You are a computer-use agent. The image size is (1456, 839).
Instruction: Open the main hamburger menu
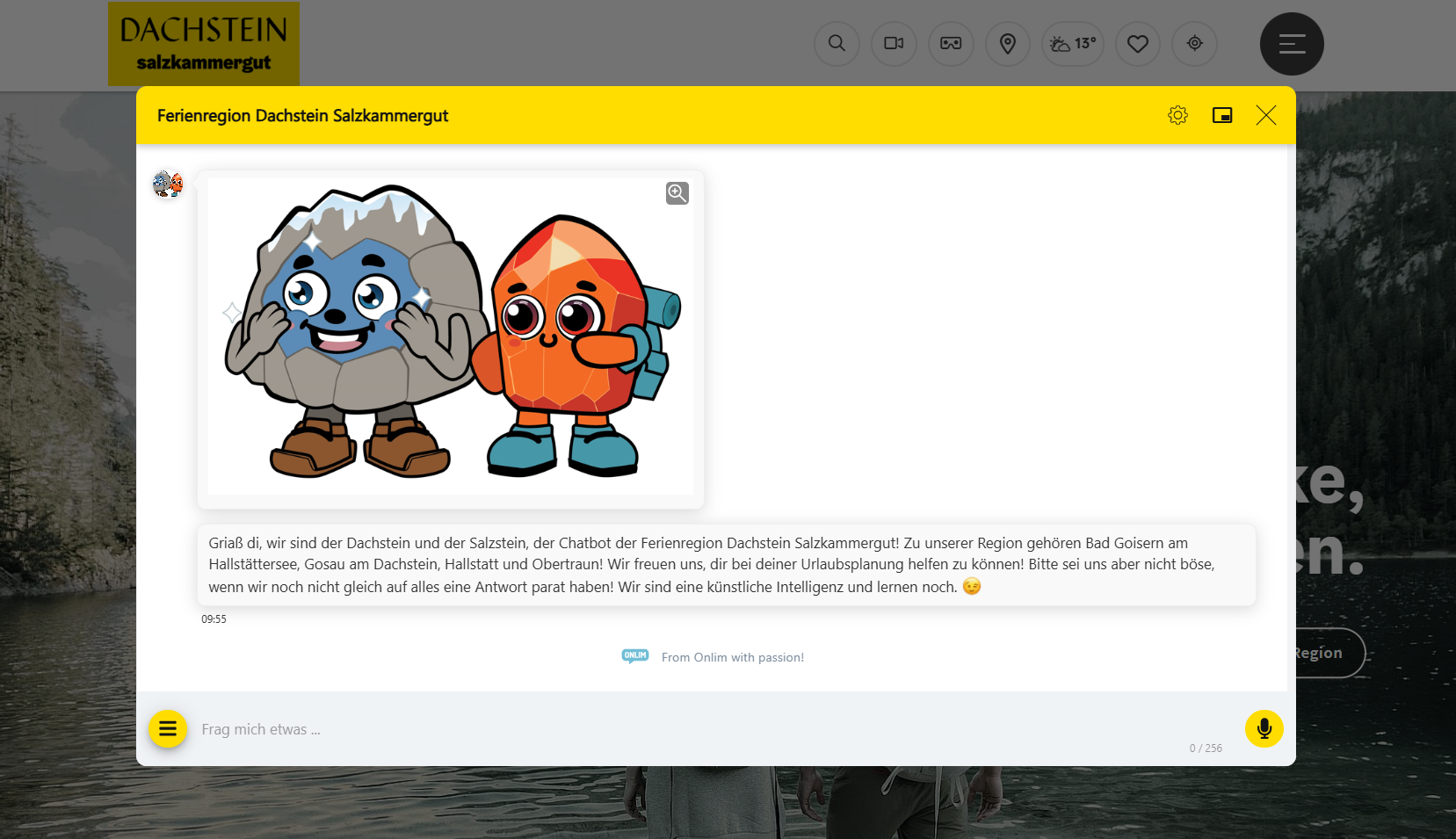pyautogui.click(x=1292, y=44)
